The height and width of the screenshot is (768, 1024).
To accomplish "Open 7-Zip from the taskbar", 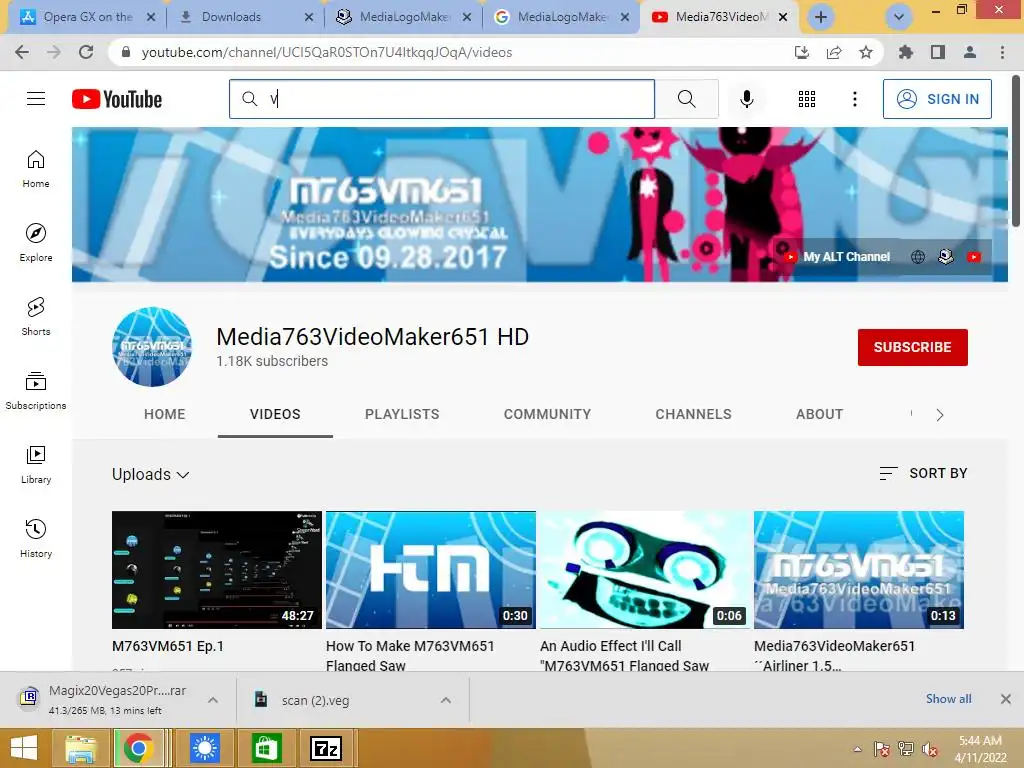I will coord(325,748).
